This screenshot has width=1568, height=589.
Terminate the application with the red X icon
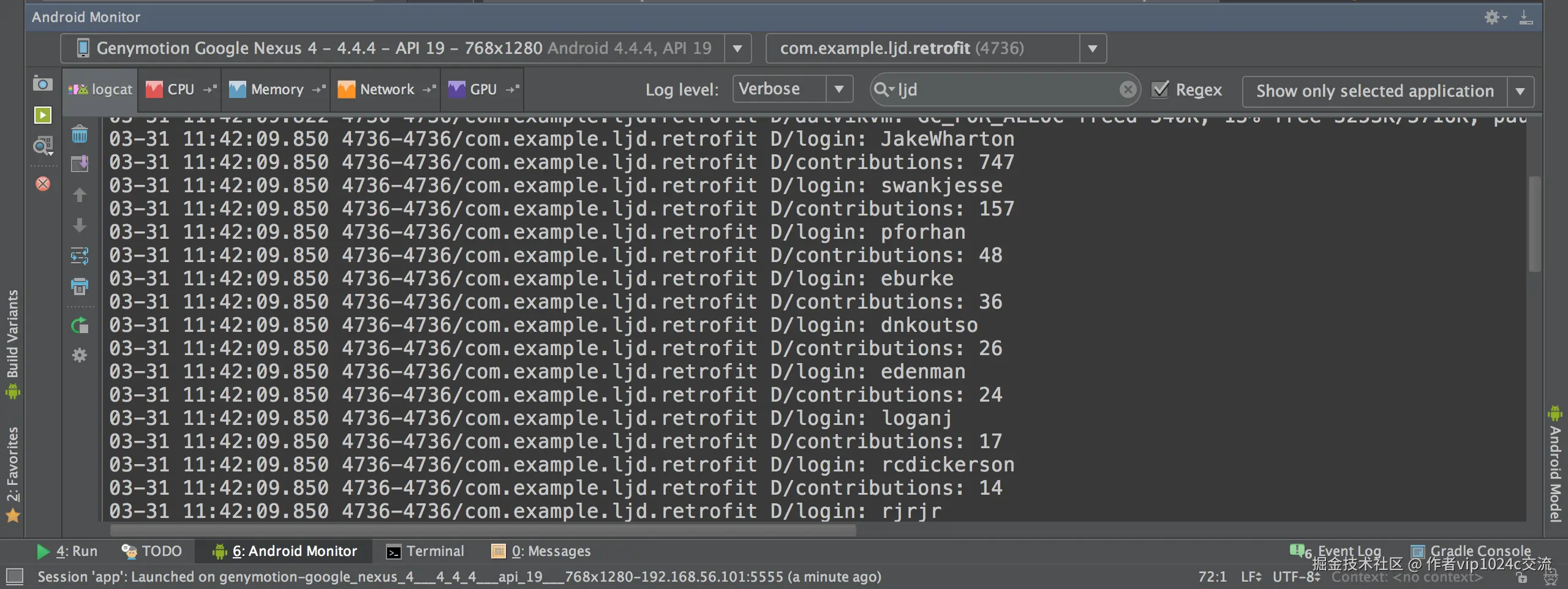tap(43, 184)
